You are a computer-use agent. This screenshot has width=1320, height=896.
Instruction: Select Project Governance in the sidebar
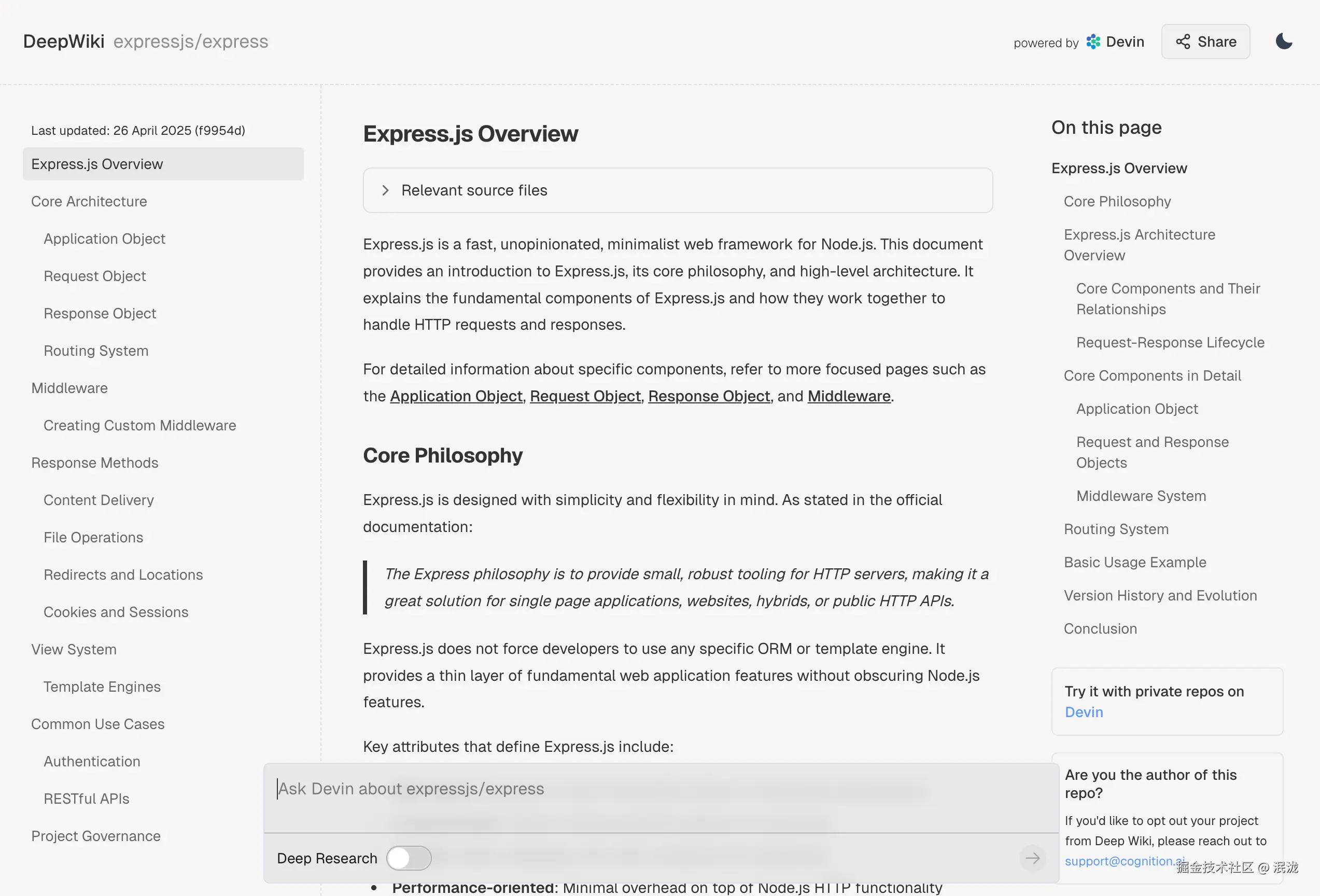click(x=96, y=836)
